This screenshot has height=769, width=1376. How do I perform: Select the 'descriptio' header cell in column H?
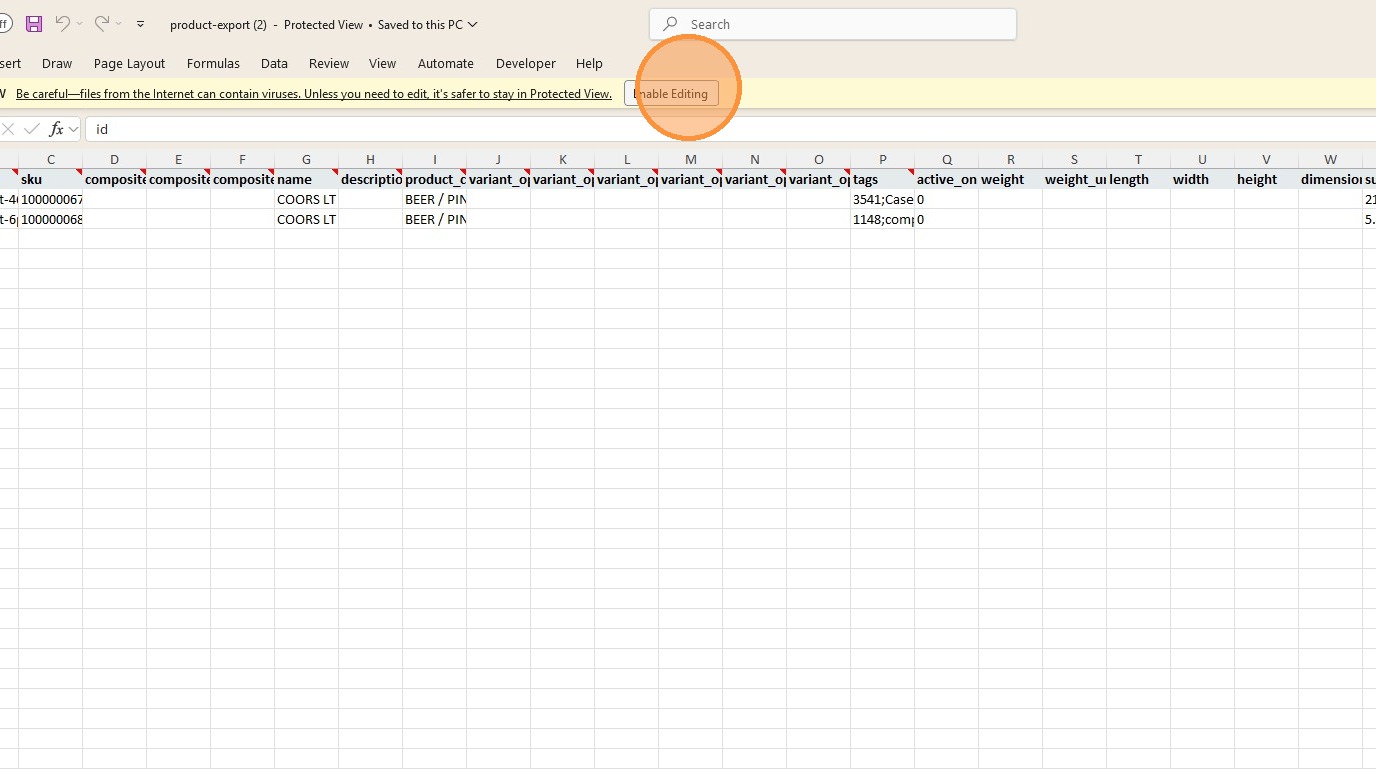pyautogui.click(x=371, y=179)
